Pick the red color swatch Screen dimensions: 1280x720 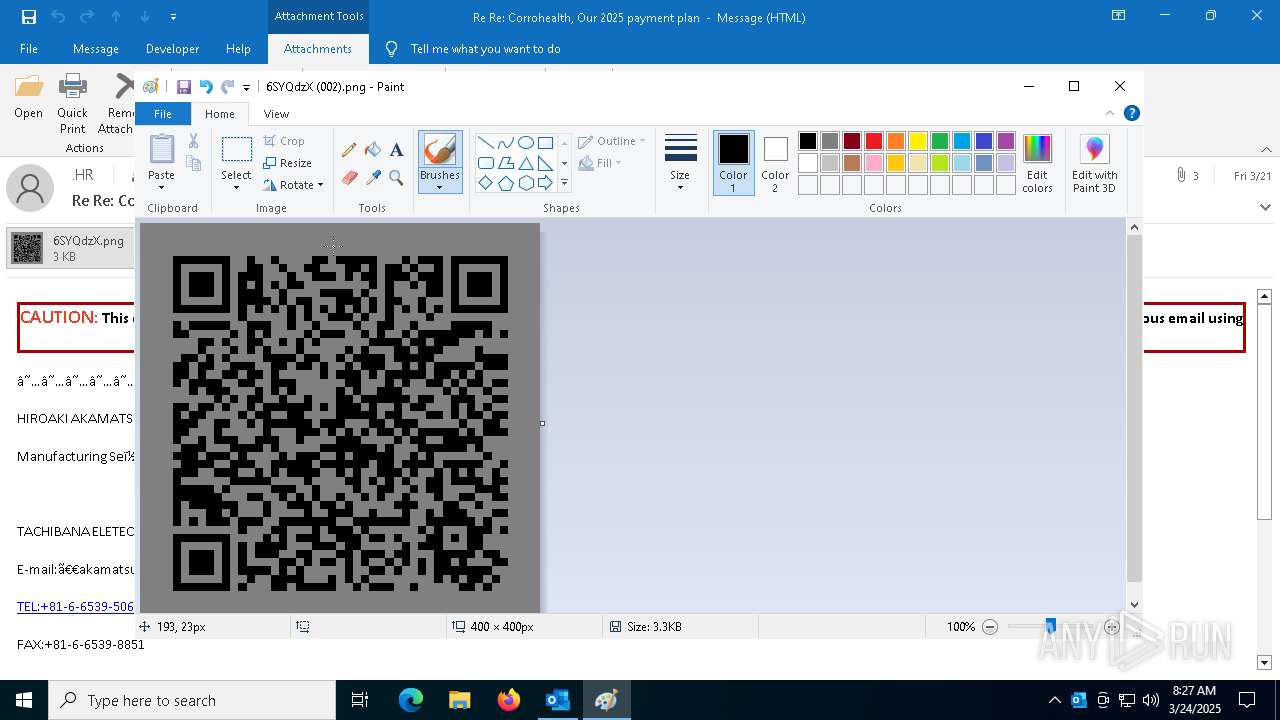874,141
